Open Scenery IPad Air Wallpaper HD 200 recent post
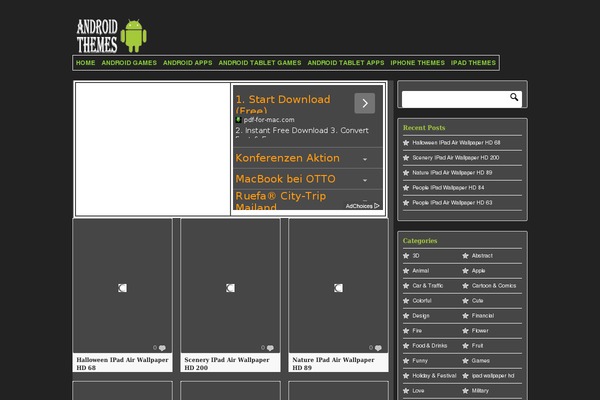The height and width of the screenshot is (400, 600). coord(456,158)
